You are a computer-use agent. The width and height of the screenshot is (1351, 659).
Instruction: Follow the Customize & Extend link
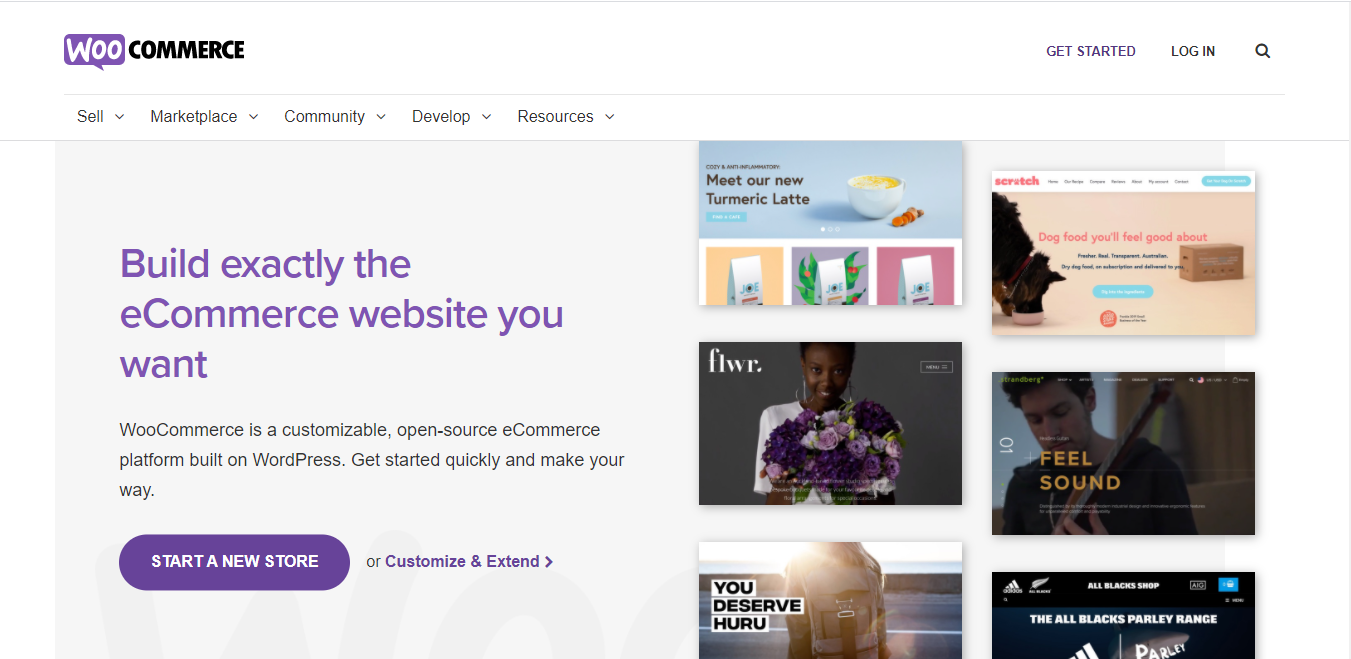pos(469,562)
